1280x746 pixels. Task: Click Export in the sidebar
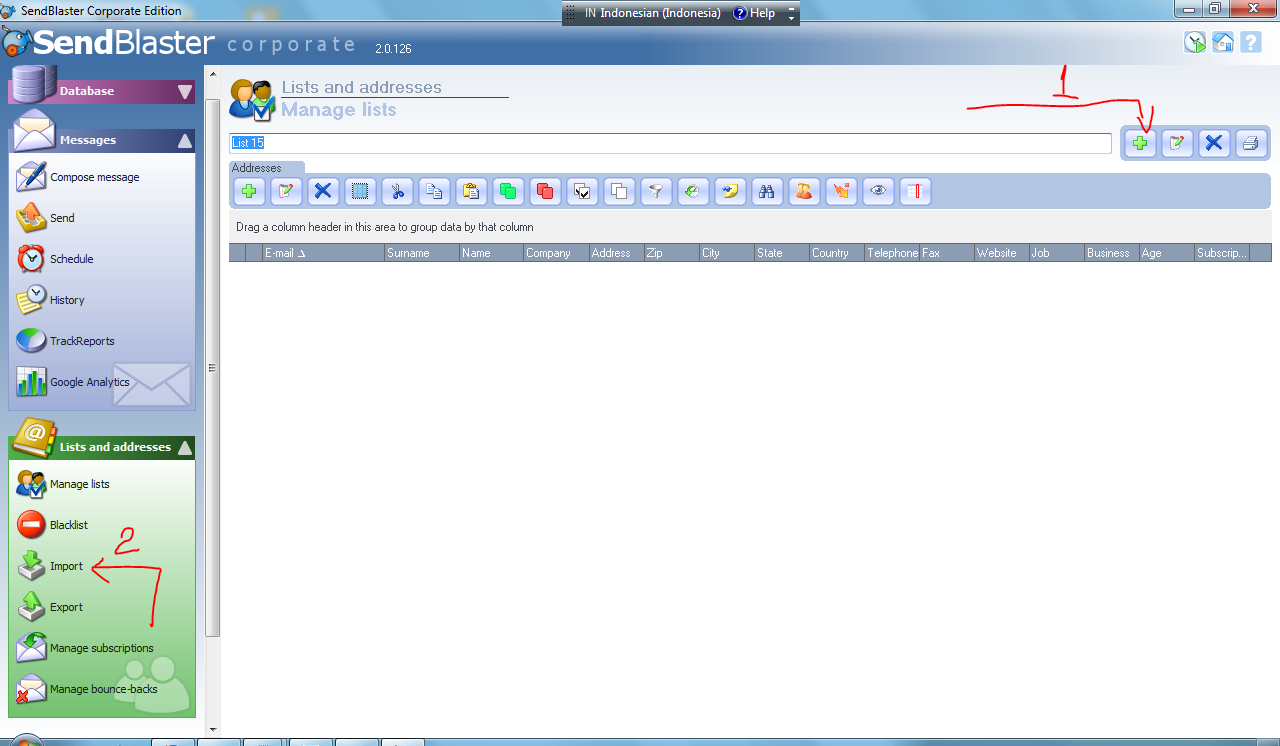(50, 607)
